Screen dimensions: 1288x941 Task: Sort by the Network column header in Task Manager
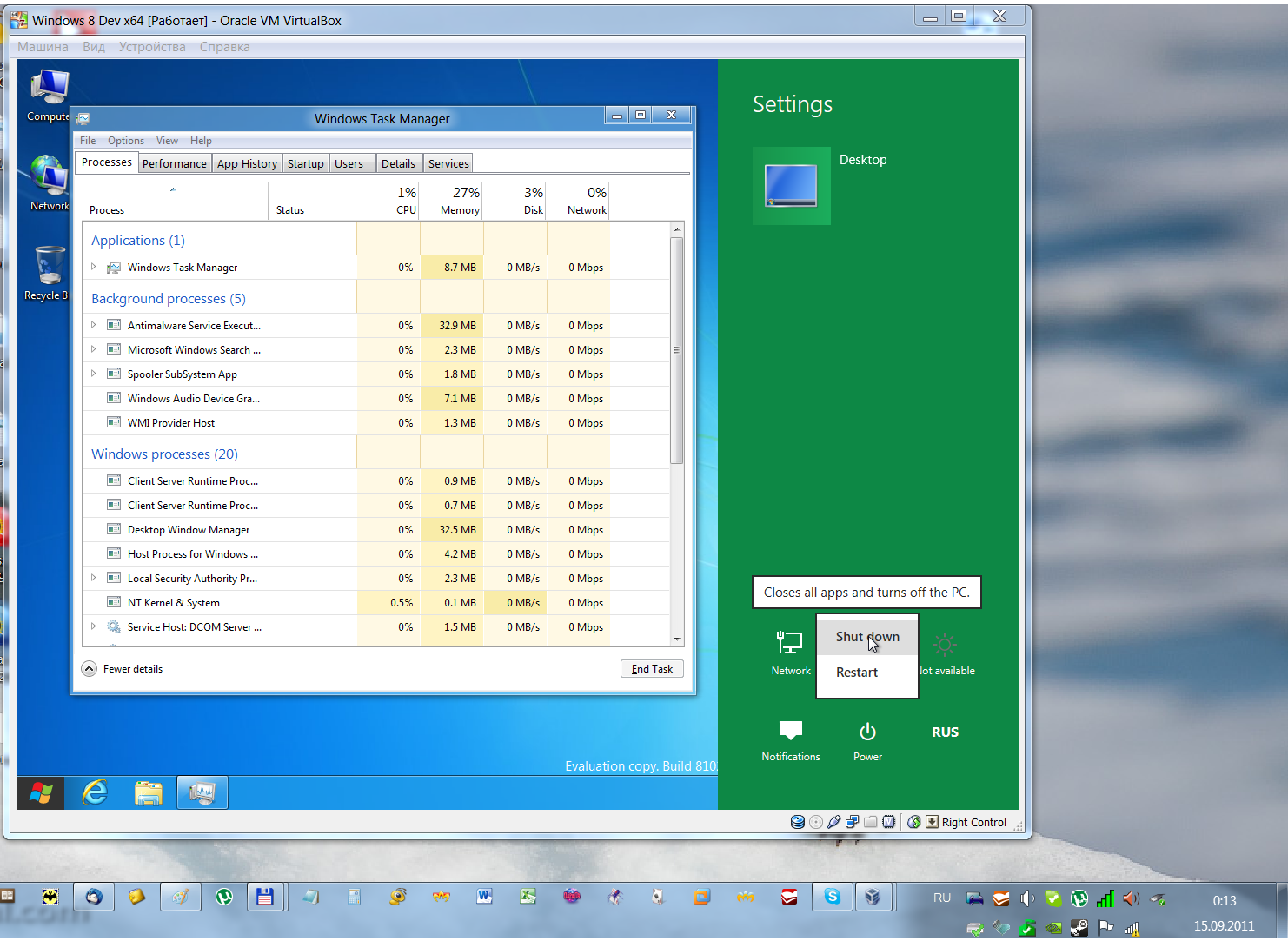579,201
